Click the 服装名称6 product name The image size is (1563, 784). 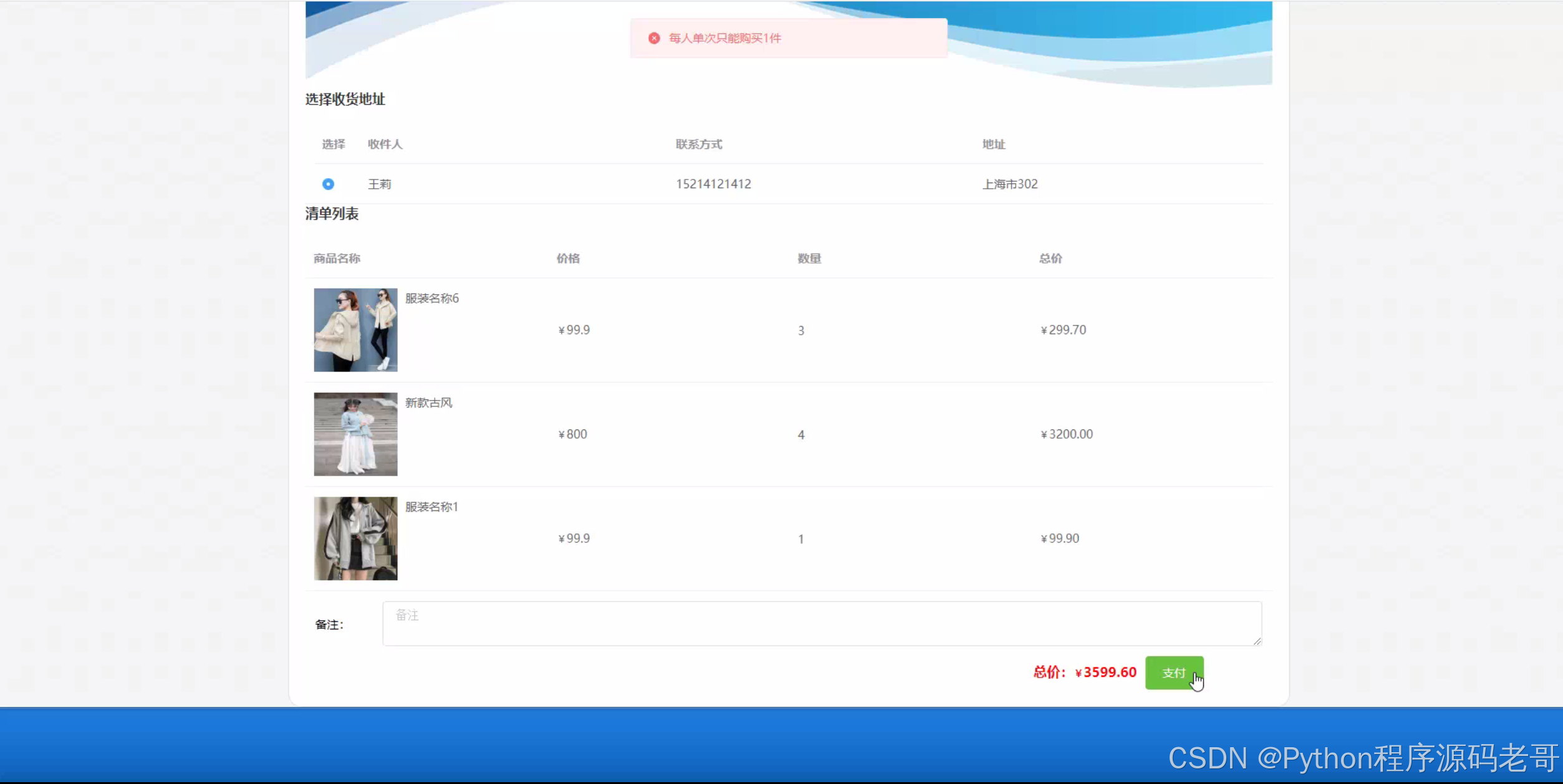[431, 298]
